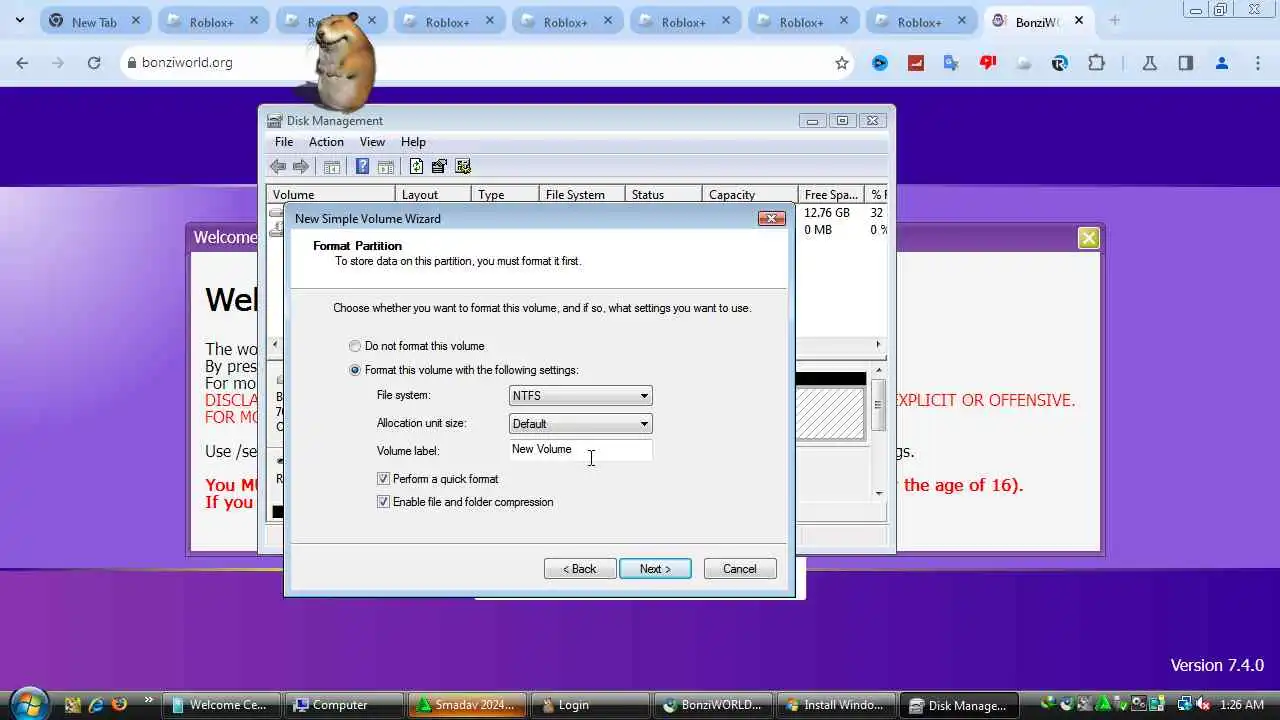
Task: Click the red thumbs-down extension icon
Action: (988, 63)
